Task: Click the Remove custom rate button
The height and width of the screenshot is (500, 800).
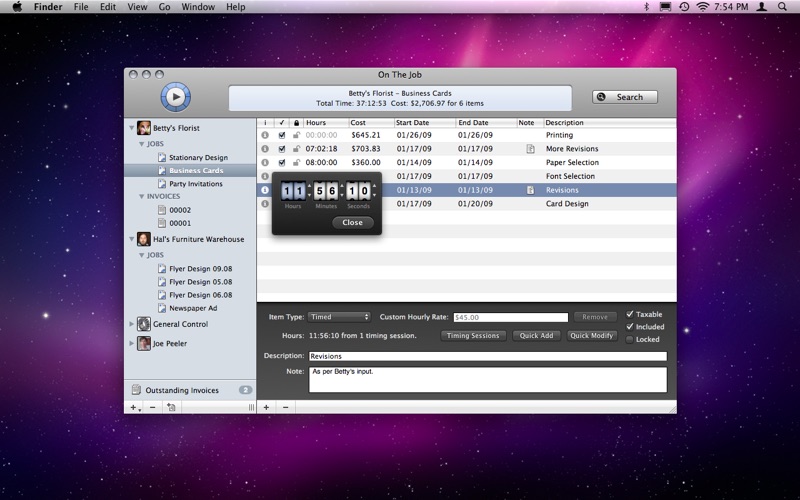Action: pyautogui.click(x=595, y=317)
